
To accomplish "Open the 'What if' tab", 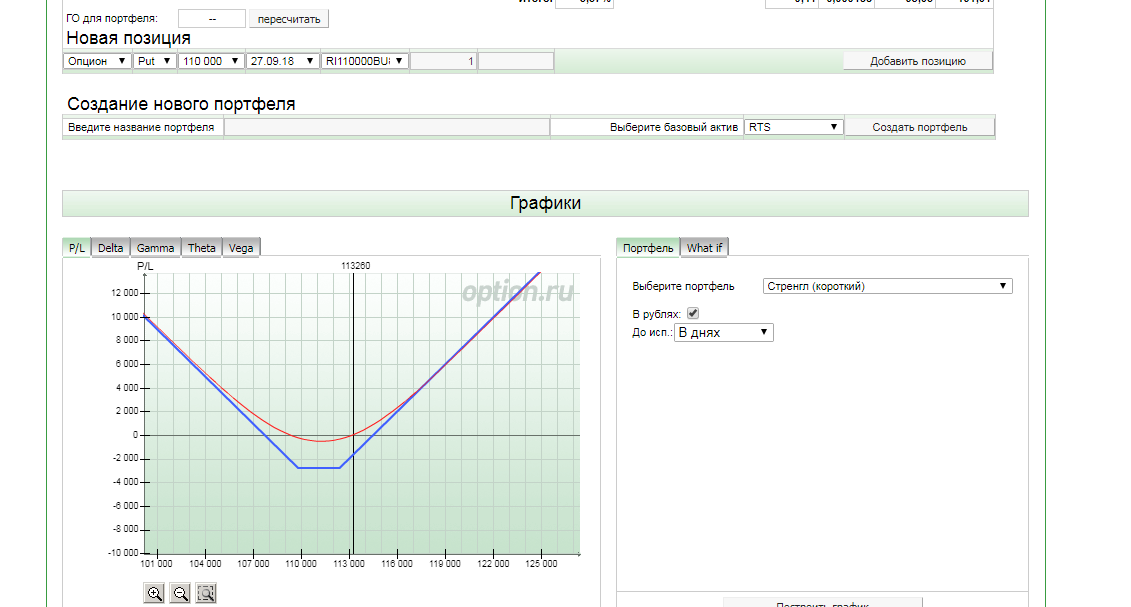I will coord(704,247).
